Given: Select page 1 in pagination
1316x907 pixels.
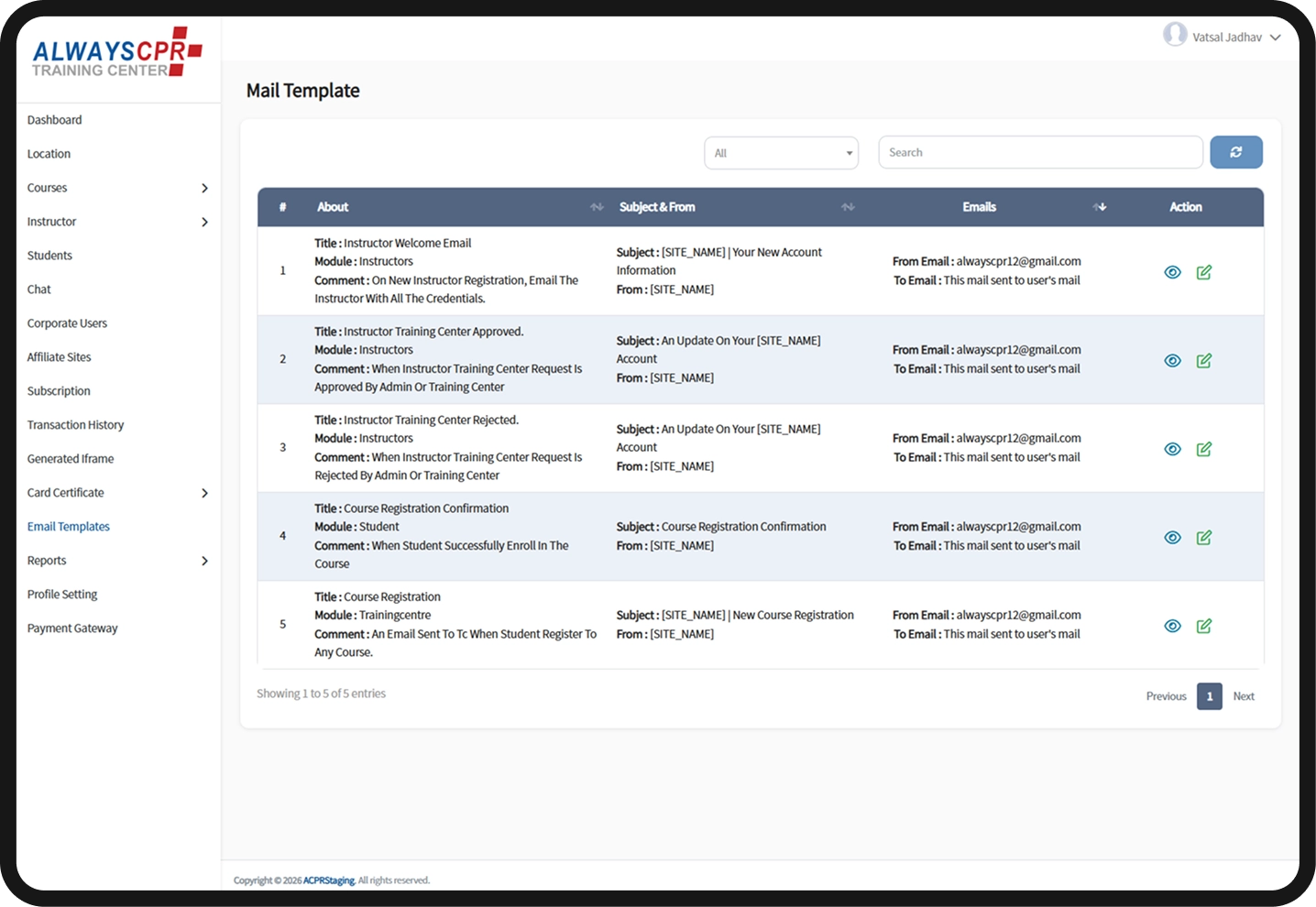Looking at the screenshot, I should [1210, 696].
